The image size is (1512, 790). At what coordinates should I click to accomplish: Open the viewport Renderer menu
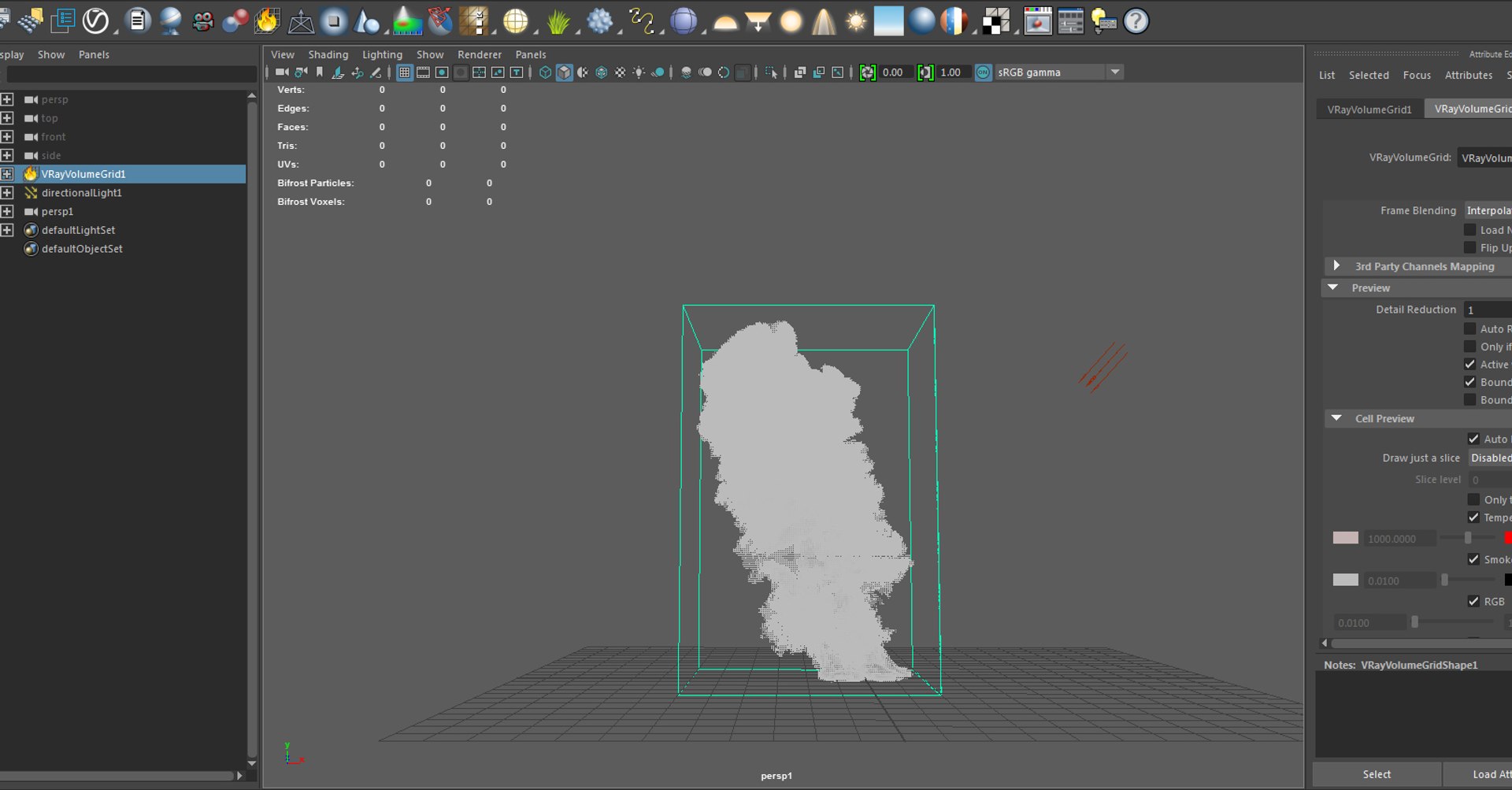pyautogui.click(x=480, y=54)
